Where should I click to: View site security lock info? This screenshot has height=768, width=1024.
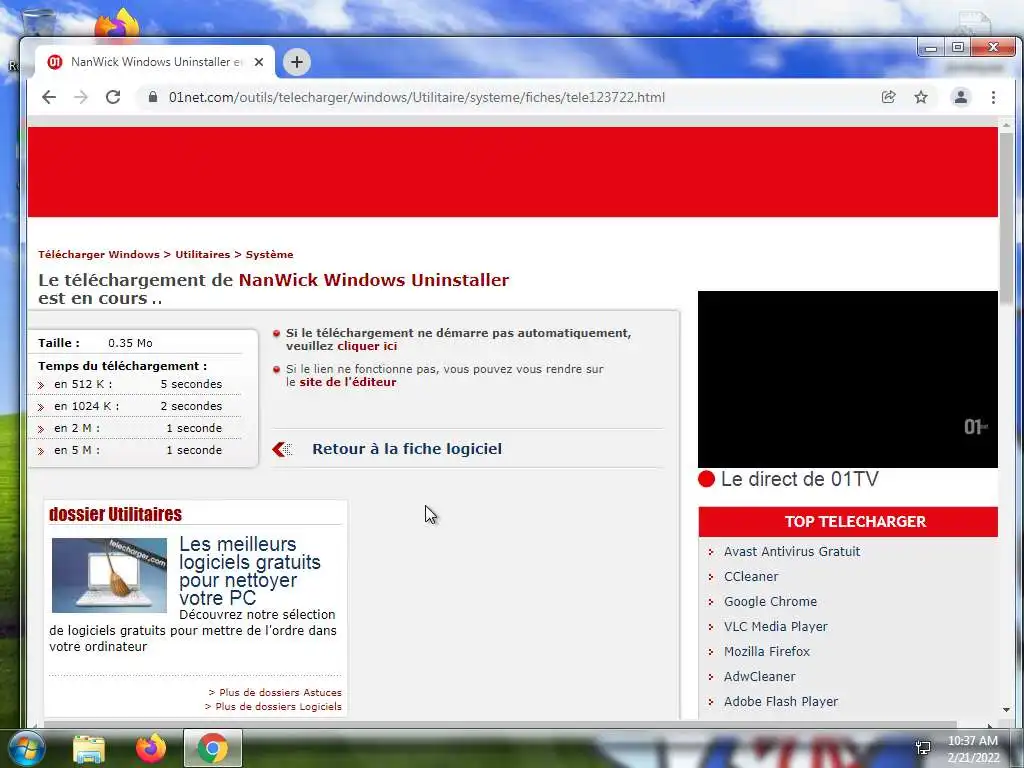point(153,97)
